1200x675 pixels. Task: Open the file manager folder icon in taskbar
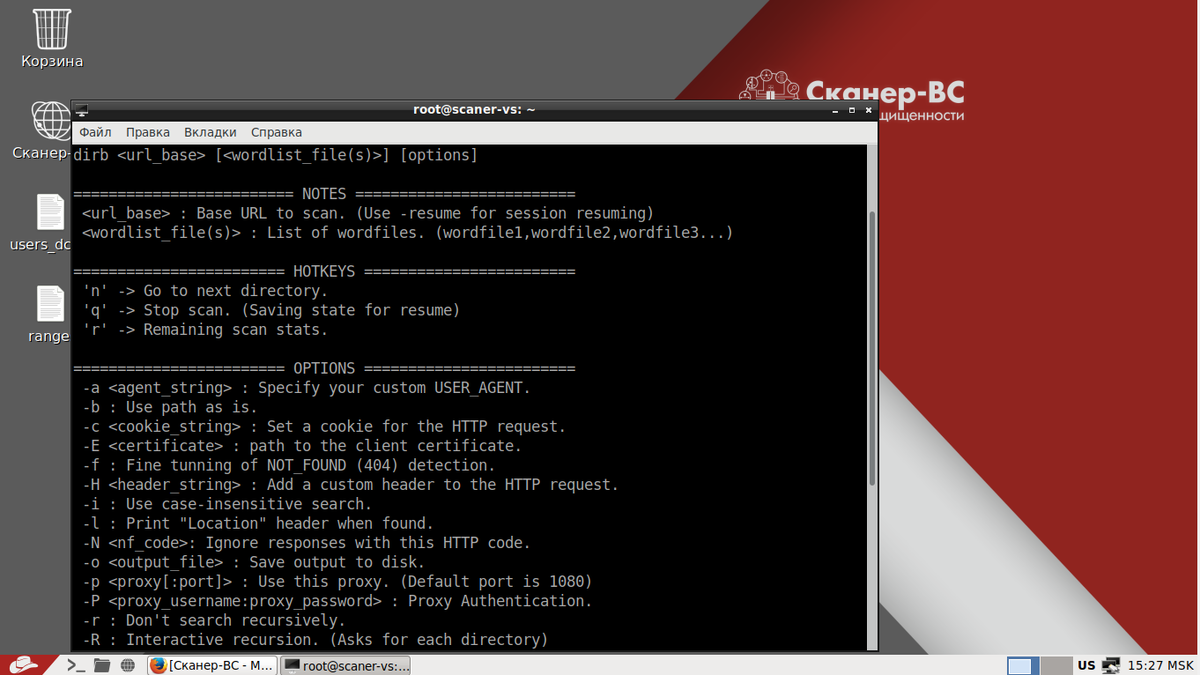click(x=101, y=664)
